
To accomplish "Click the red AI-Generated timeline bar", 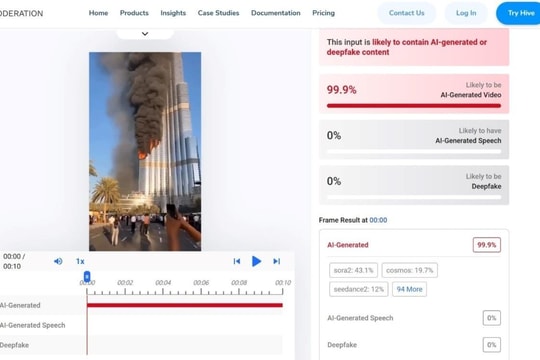I will pos(185,305).
